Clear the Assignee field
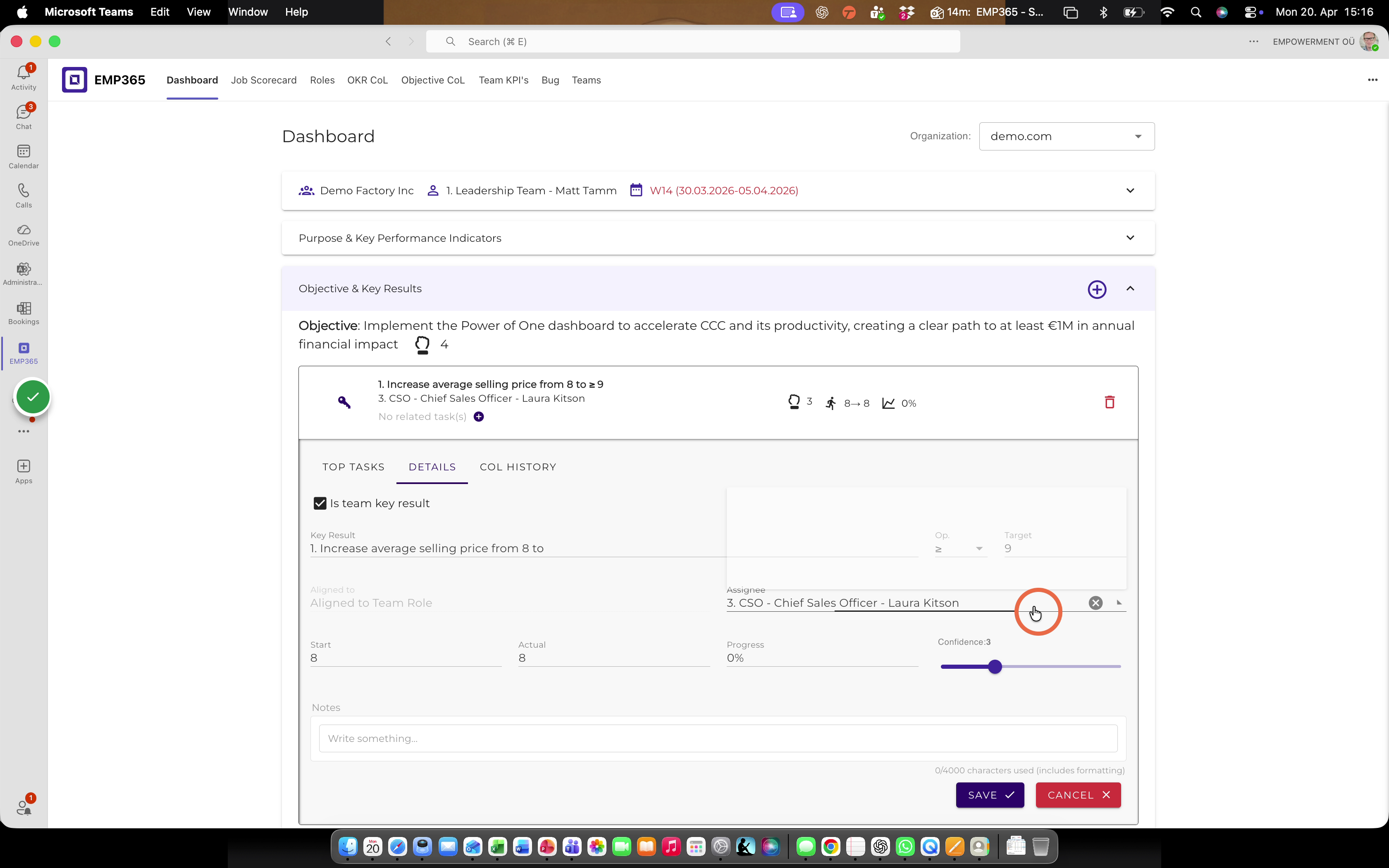Image resolution: width=1389 pixels, height=868 pixels. coord(1095,603)
